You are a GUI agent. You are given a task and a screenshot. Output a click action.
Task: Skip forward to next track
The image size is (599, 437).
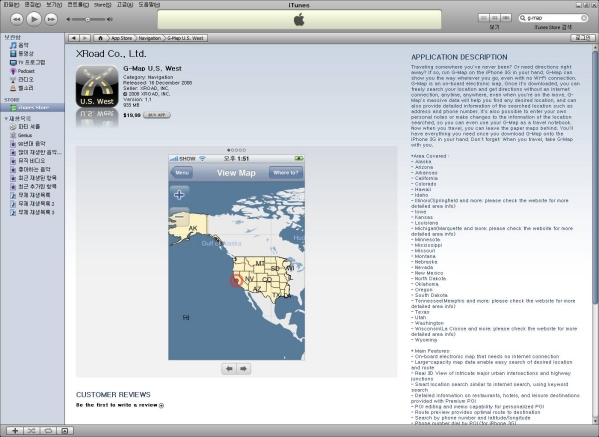51,19
